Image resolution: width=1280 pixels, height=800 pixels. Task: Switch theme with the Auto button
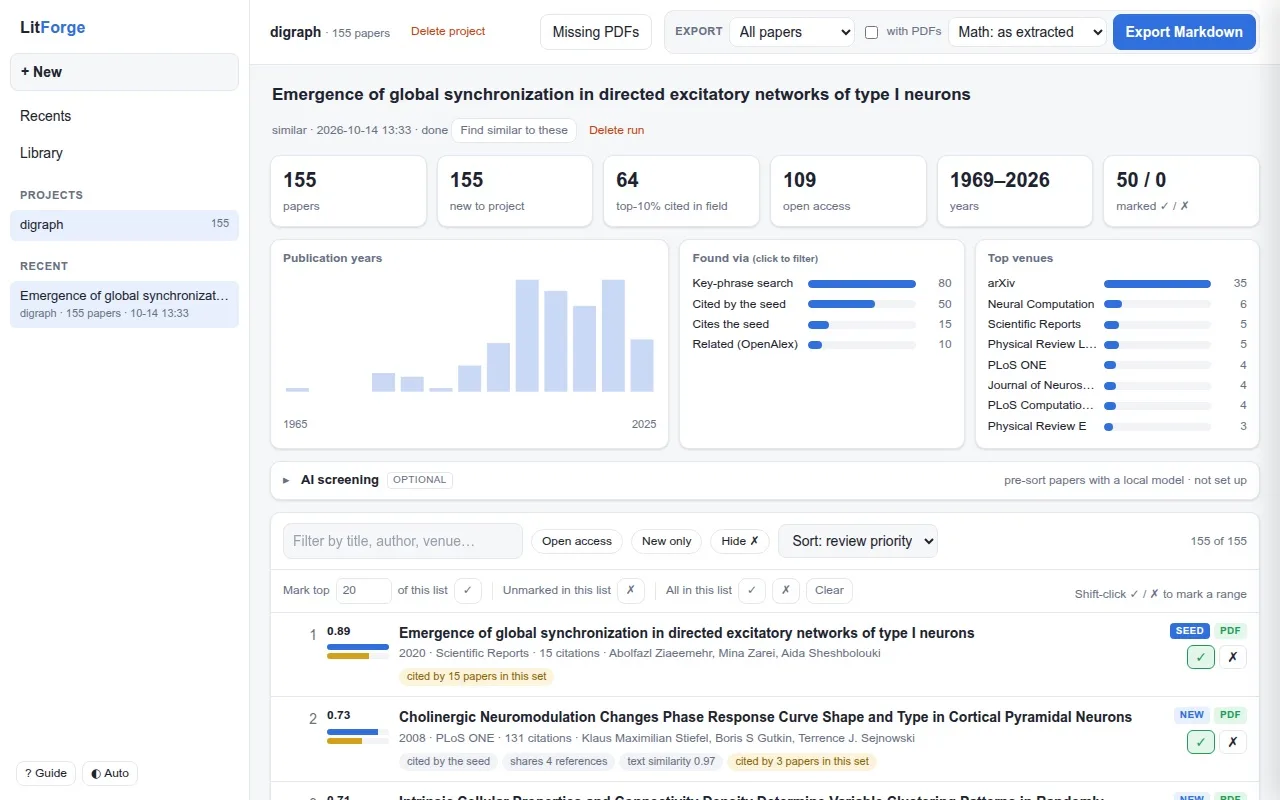(x=110, y=773)
